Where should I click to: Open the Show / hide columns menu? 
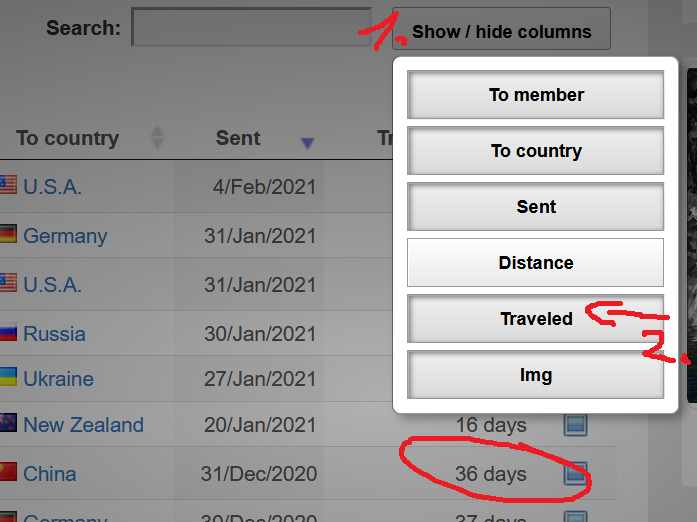coord(501,31)
